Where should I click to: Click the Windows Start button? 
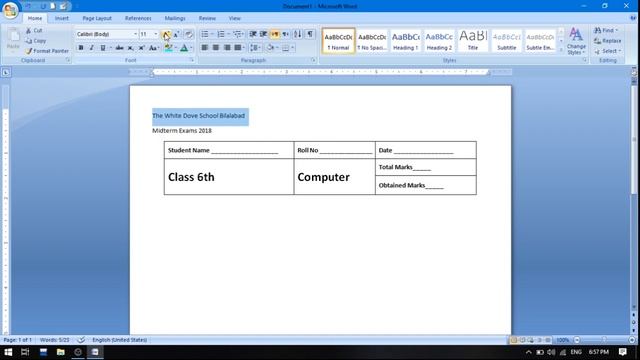pyautogui.click(x=8, y=352)
